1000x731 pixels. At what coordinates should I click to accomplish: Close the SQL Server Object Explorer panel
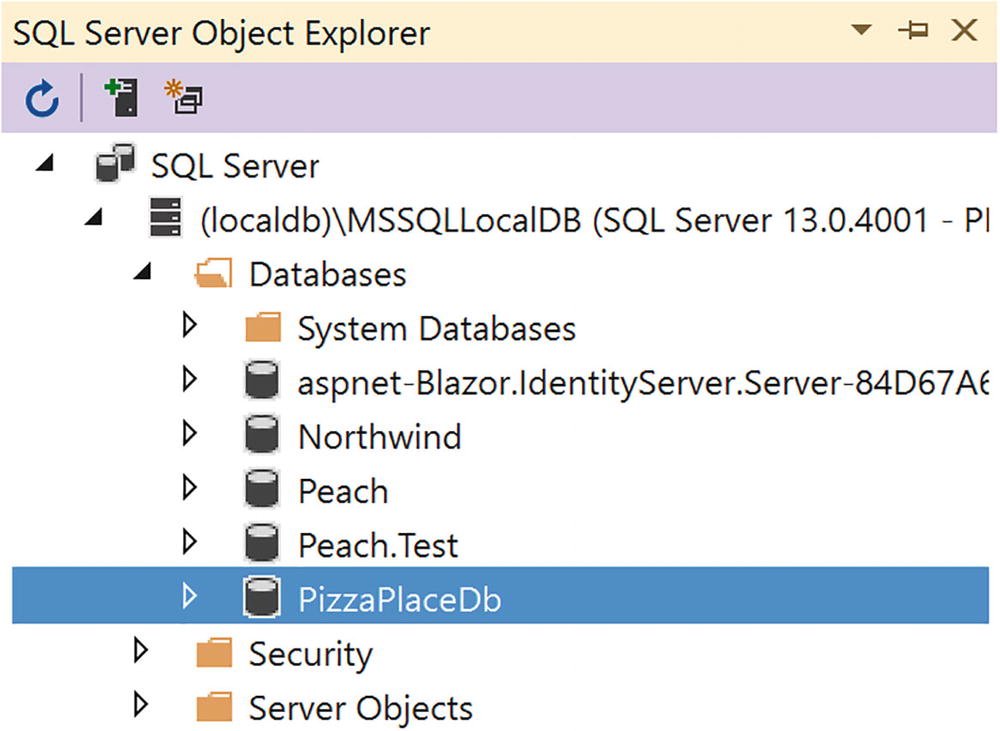(x=964, y=31)
